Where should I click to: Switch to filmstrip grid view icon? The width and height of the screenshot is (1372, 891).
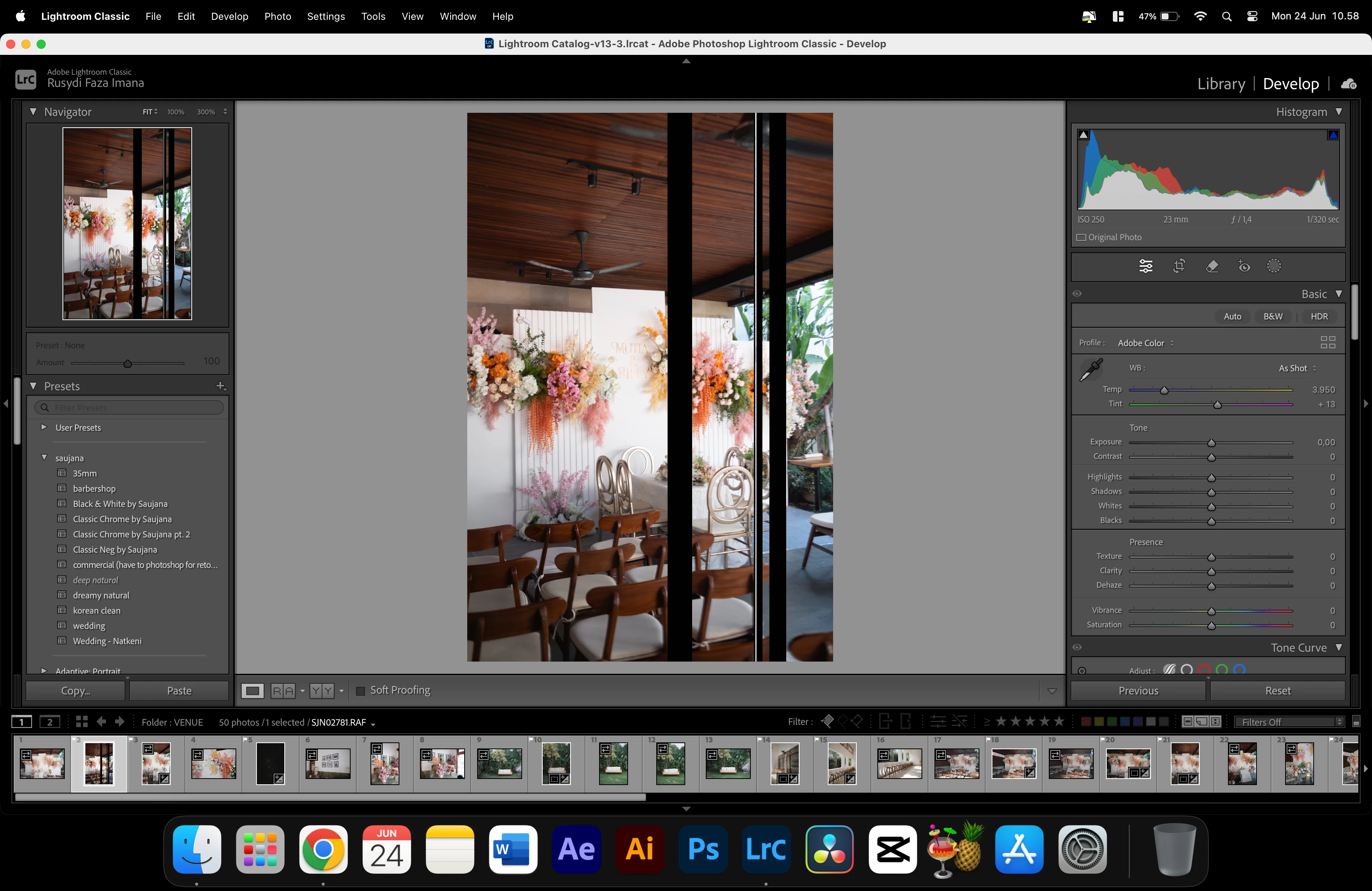[x=81, y=721]
